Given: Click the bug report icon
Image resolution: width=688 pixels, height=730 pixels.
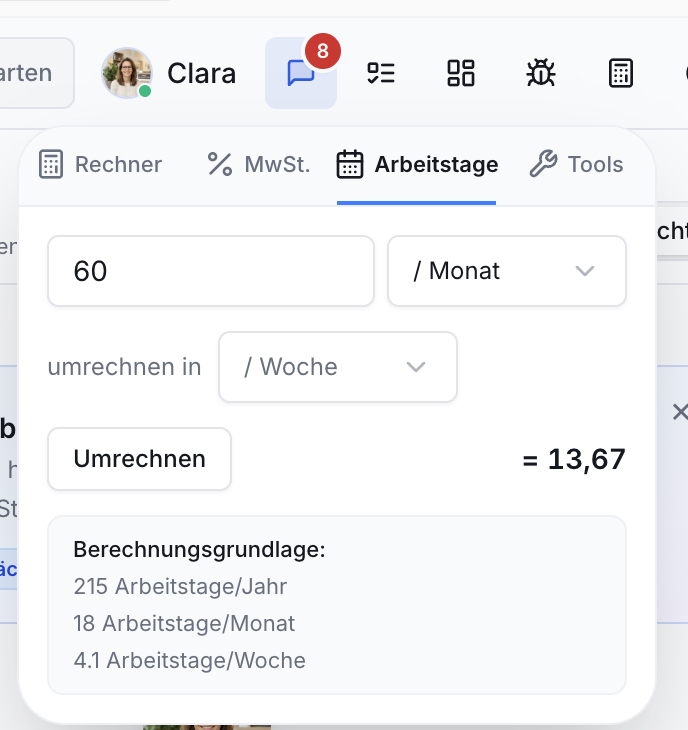Looking at the screenshot, I should point(541,73).
